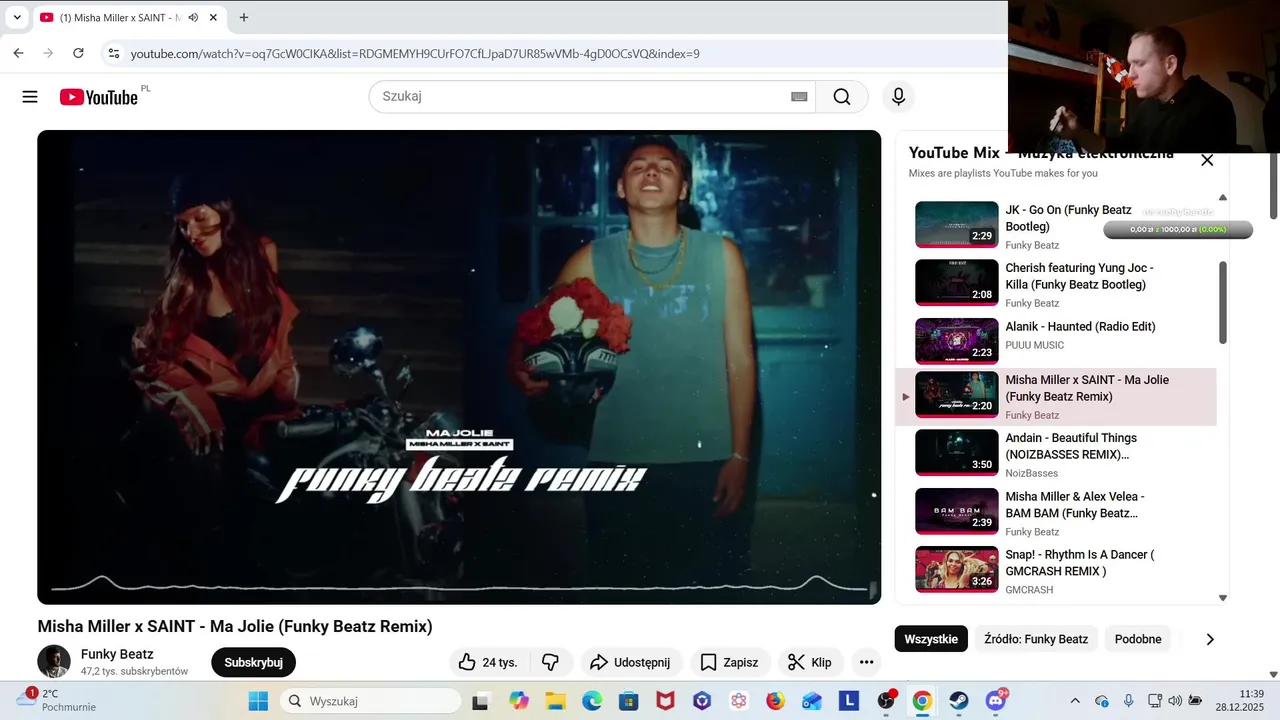Screen dimensions: 1280x720
Task: Open site information icon in address bar
Action: pos(113,53)
